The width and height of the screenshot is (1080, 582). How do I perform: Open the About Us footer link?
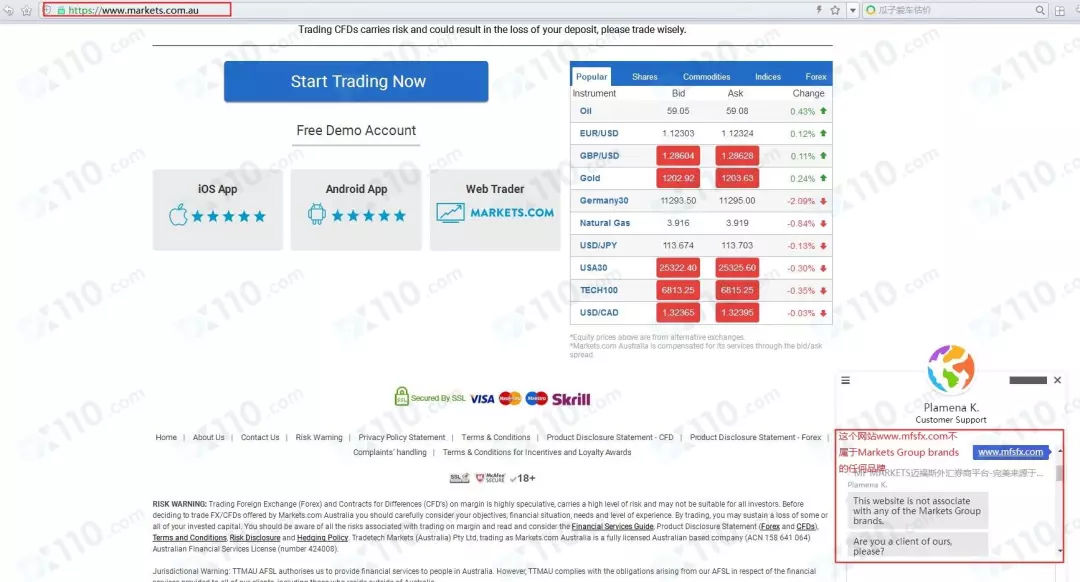click(209, 437)
